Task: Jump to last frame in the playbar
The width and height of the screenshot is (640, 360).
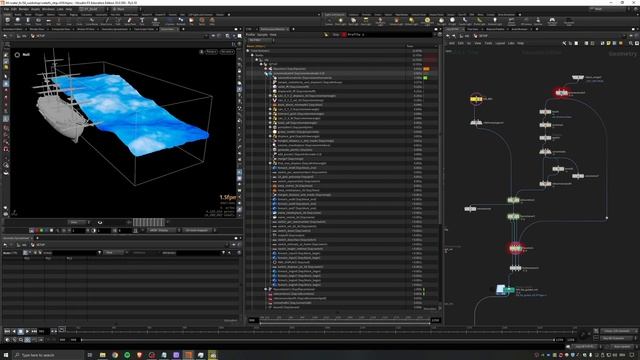Action: pyautogui.click(x=34, y=331)
